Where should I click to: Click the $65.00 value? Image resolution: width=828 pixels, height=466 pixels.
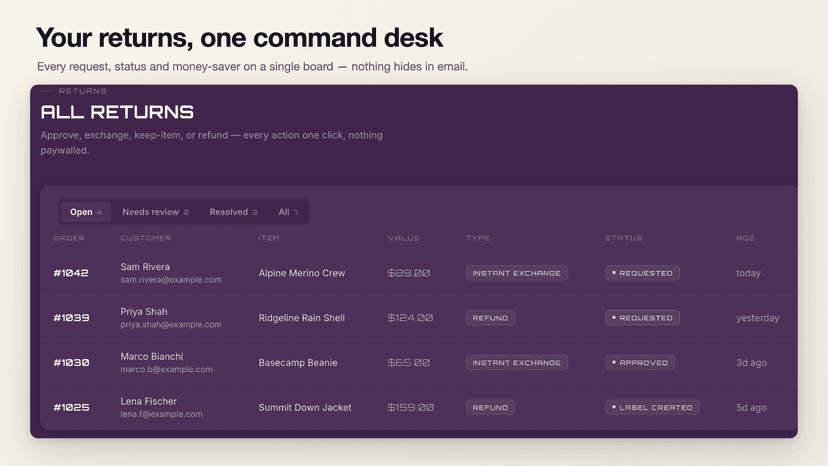[x=409, y=363]
